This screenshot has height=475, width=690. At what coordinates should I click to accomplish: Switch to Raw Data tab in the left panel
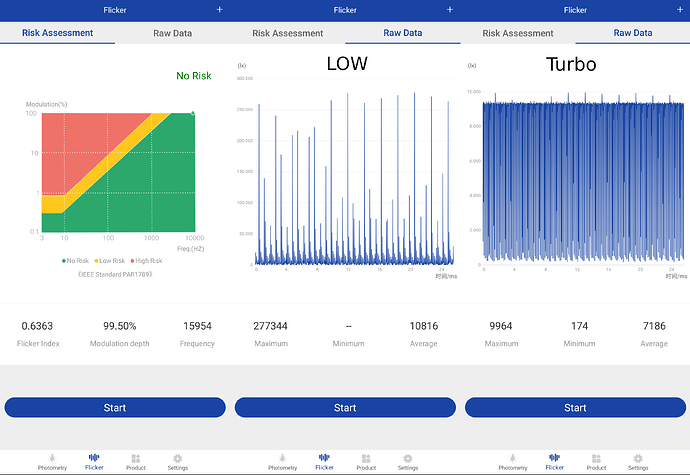tap(172, 33)
